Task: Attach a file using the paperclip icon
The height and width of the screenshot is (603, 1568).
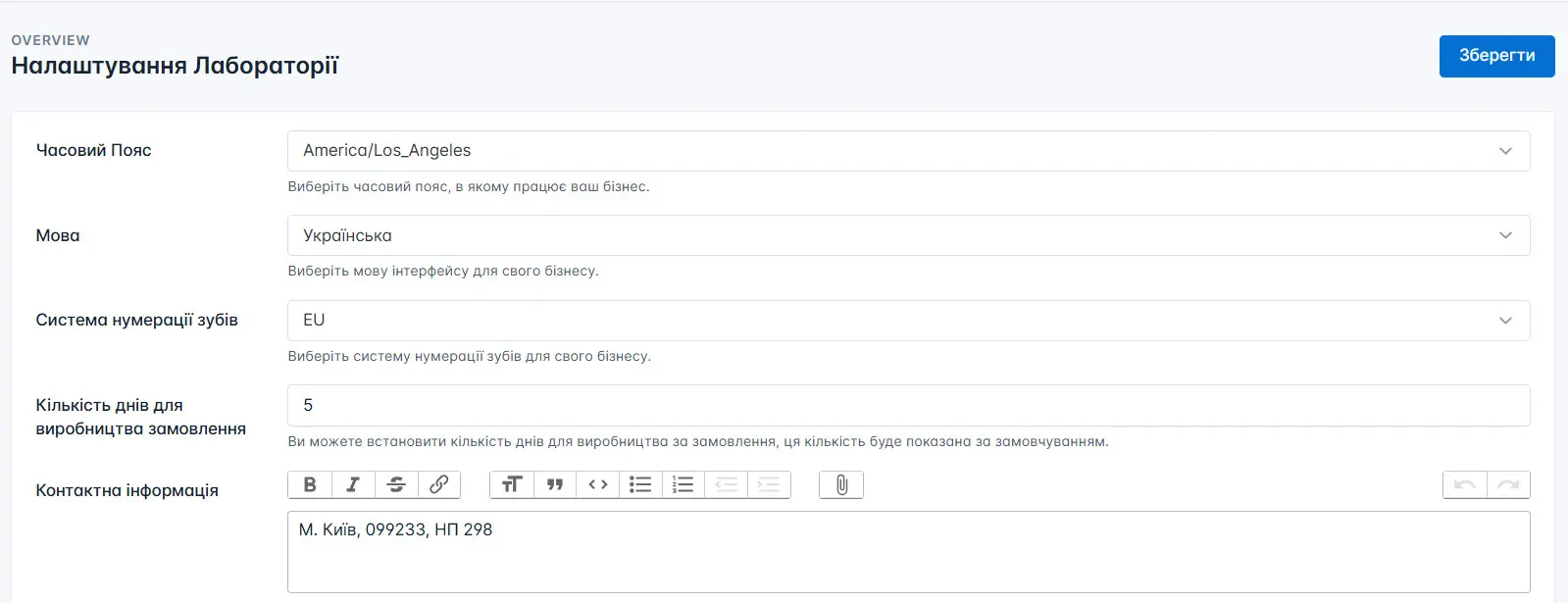Action: click(841, 484)
